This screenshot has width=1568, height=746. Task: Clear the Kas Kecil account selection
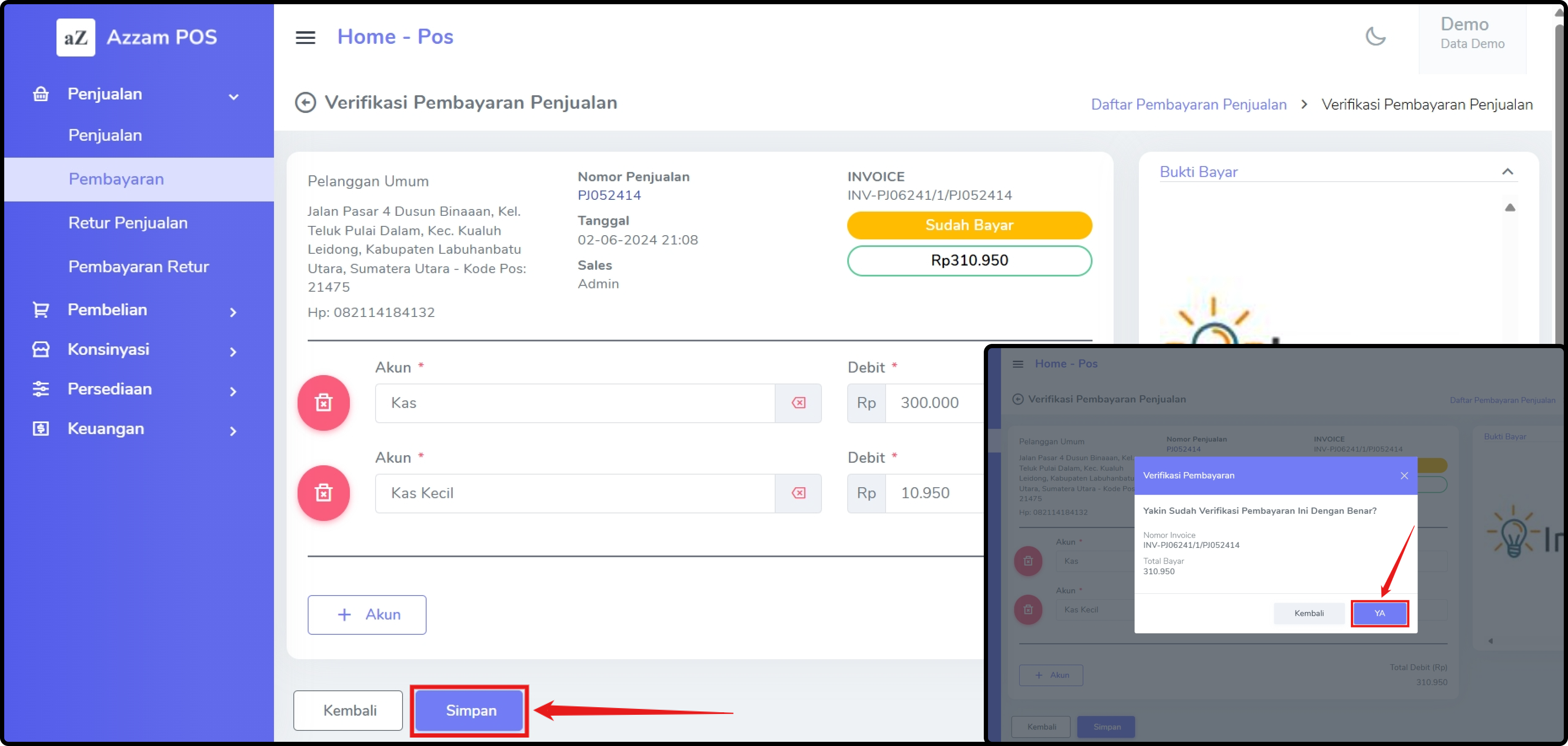pyautogui.click(x=798, y=493)
